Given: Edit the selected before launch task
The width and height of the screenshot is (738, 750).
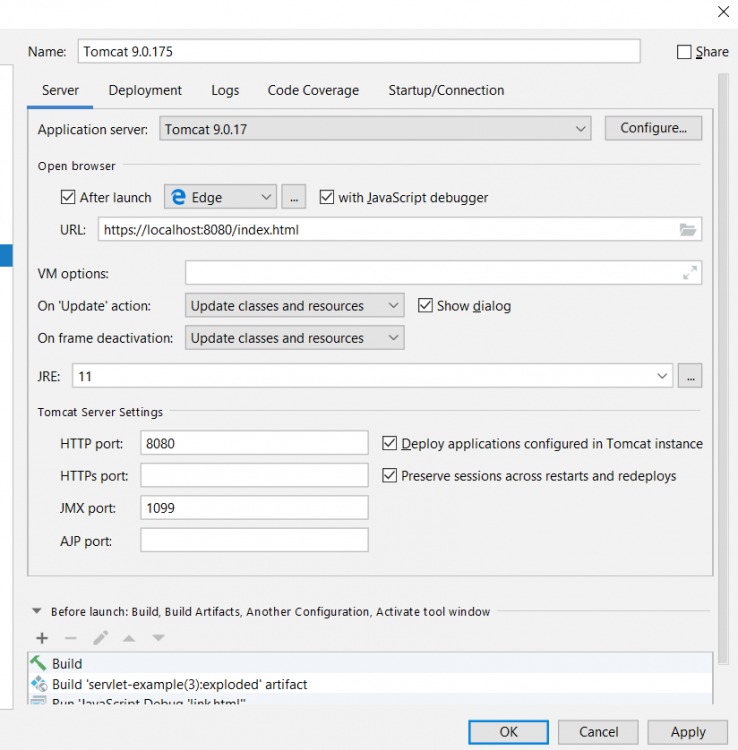Looking at the screenshot, I should point(100,638).
